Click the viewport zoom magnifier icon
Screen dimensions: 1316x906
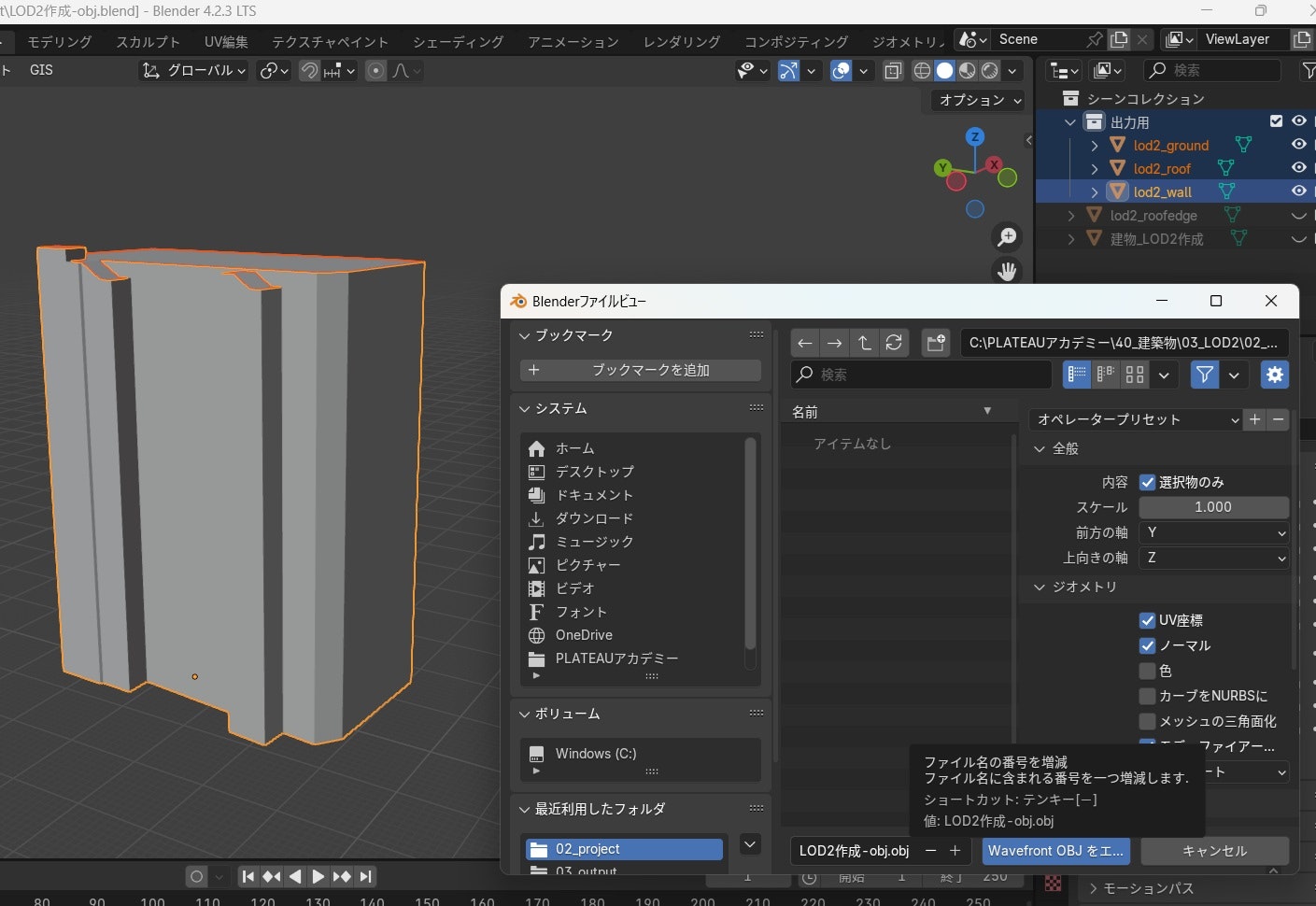point(1007,237)
